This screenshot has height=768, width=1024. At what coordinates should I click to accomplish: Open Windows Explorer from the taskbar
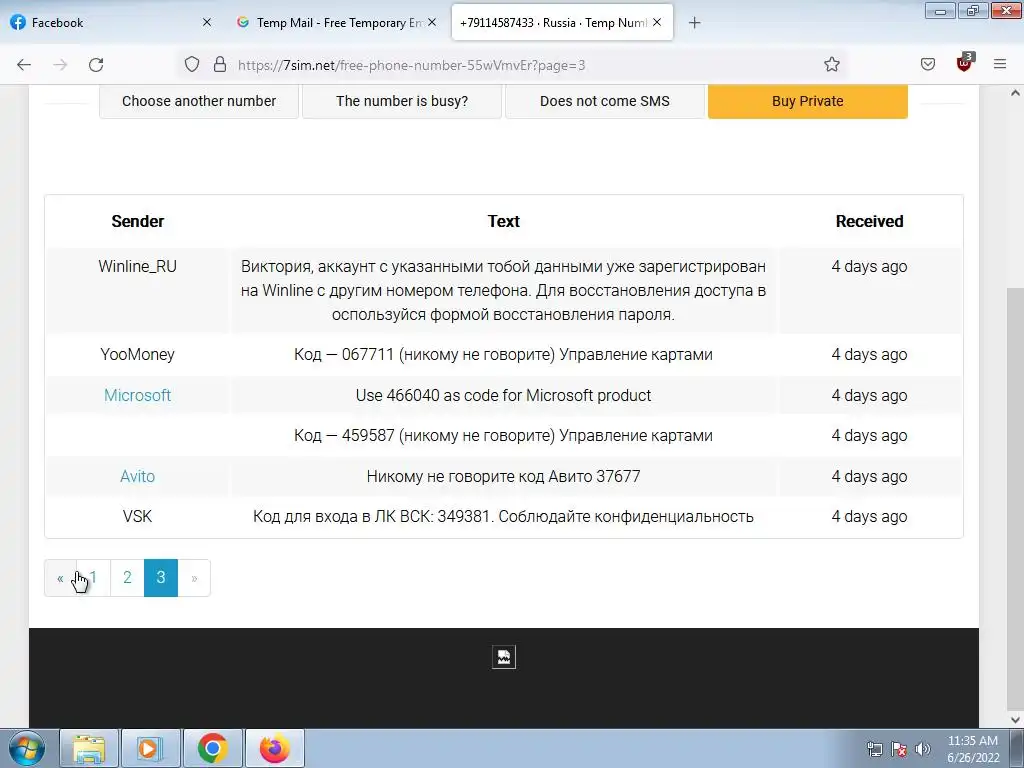[89, 748]
